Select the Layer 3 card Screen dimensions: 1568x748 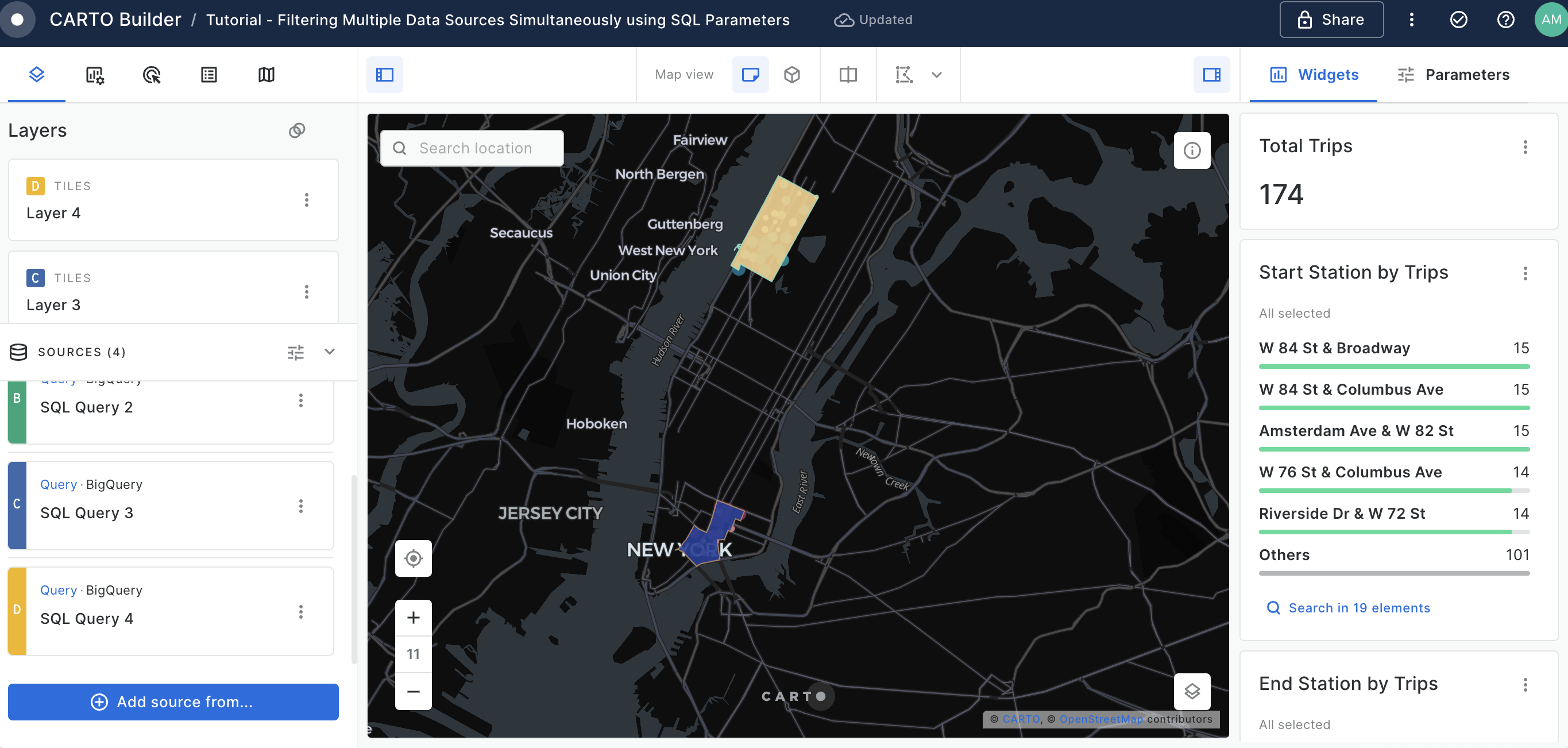coord(173,287)
